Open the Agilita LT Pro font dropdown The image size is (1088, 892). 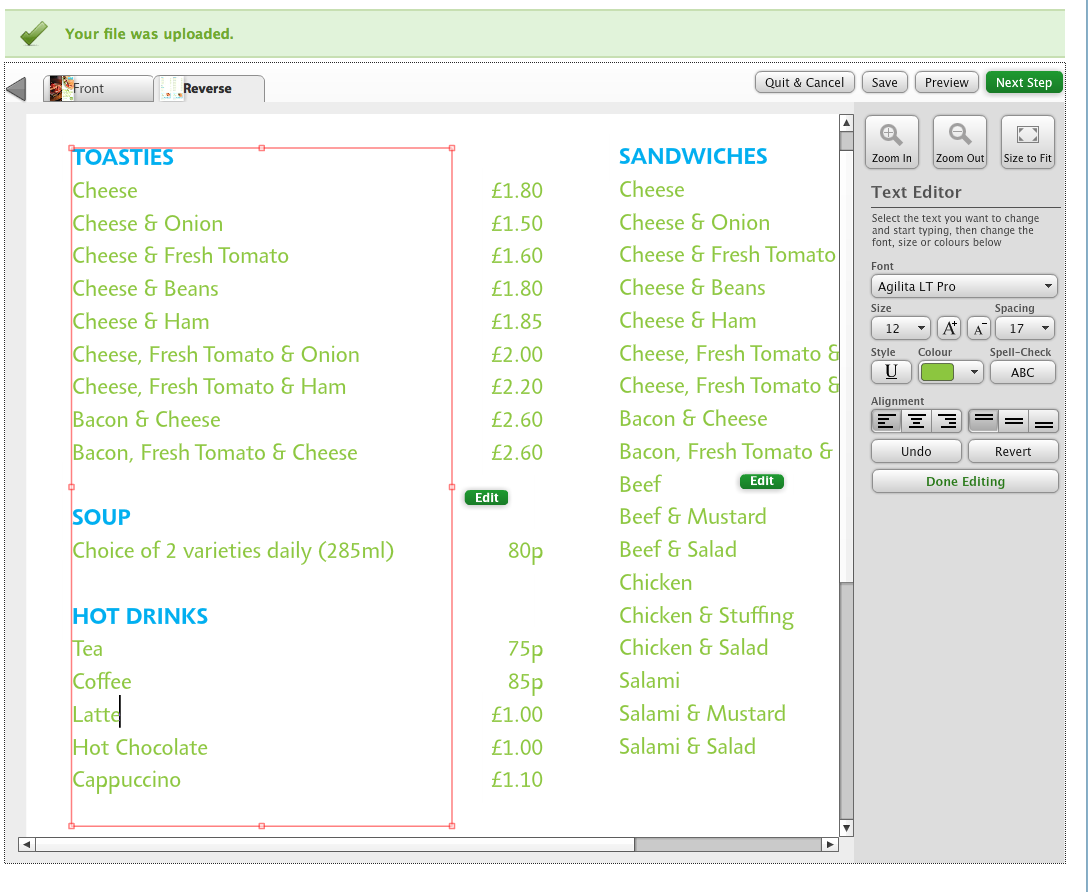[x=963, y=286]
